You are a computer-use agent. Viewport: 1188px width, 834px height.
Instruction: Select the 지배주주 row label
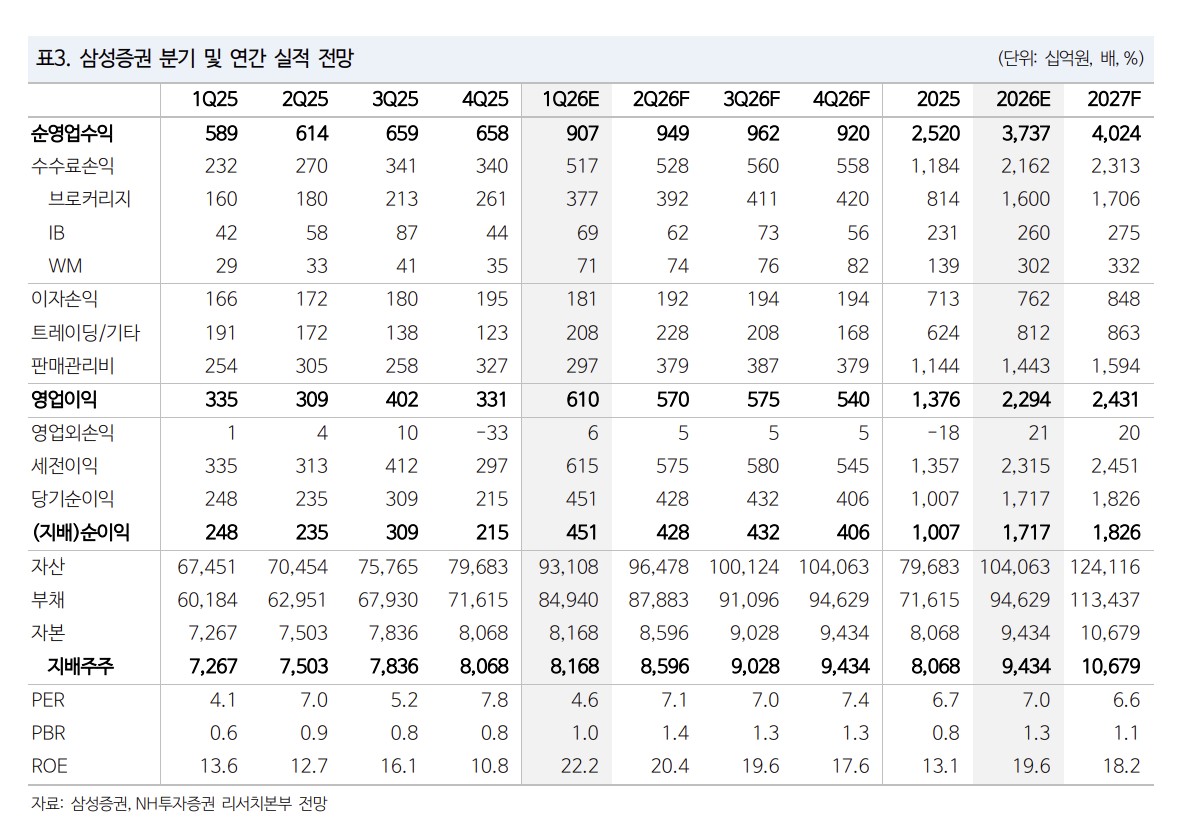pyautogui.click(x=80, y=666)
